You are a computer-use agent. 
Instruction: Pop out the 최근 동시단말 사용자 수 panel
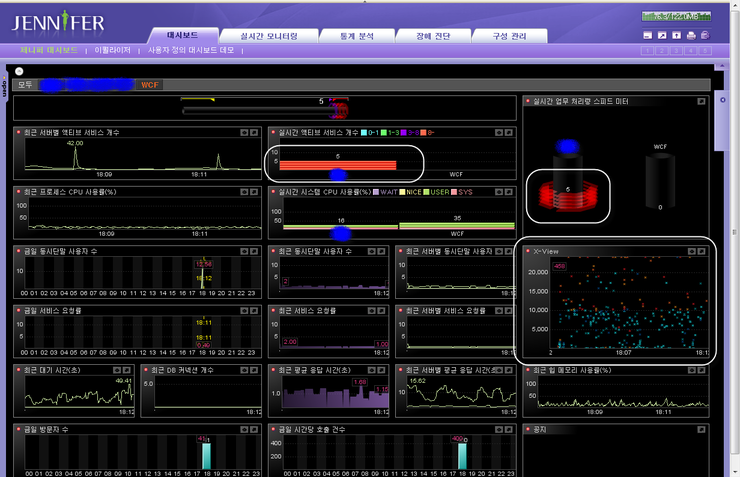(381, 251)
